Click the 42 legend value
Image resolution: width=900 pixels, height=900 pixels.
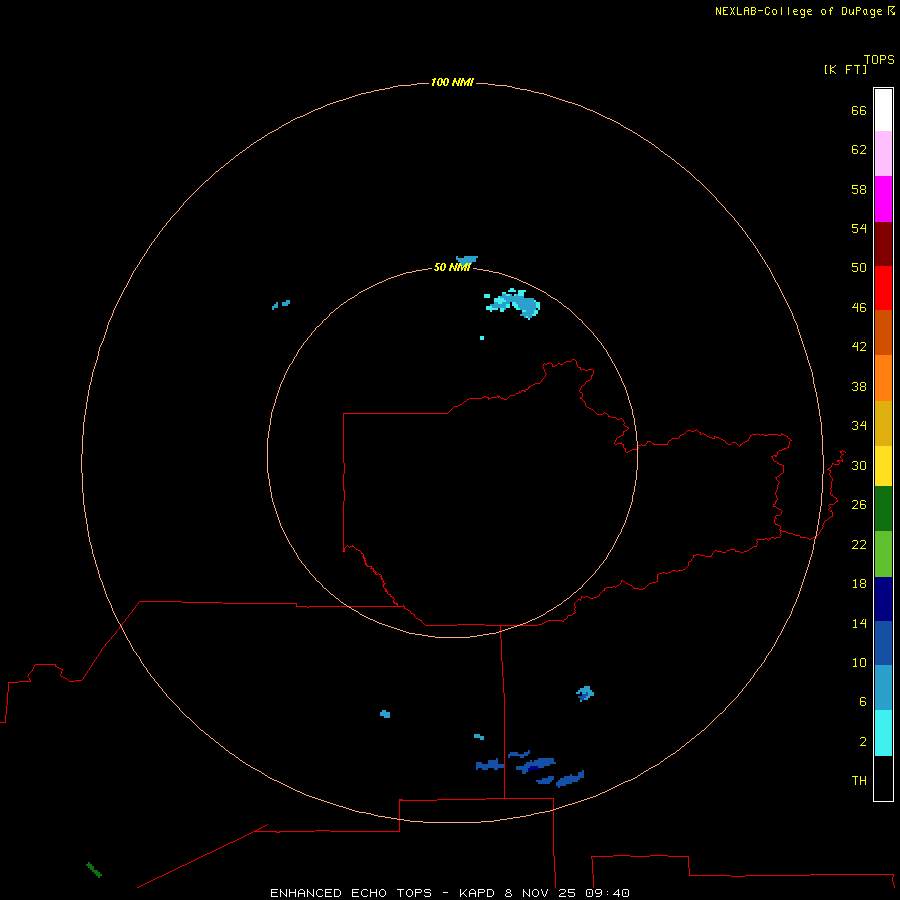coord(859,346)
